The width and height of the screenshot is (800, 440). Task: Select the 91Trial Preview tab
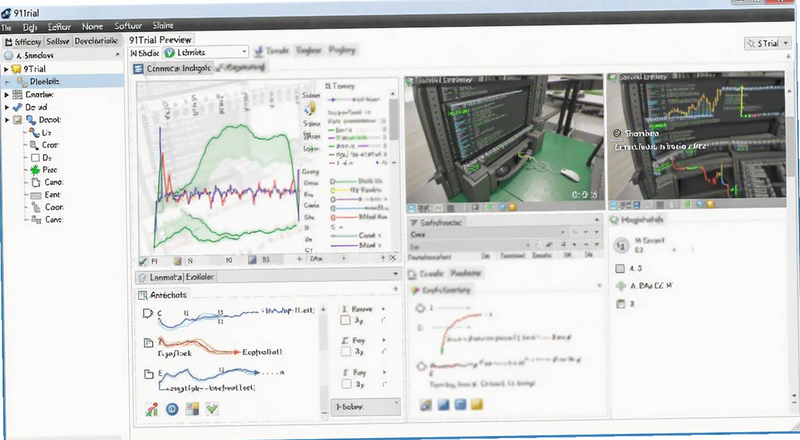[160, 40]
